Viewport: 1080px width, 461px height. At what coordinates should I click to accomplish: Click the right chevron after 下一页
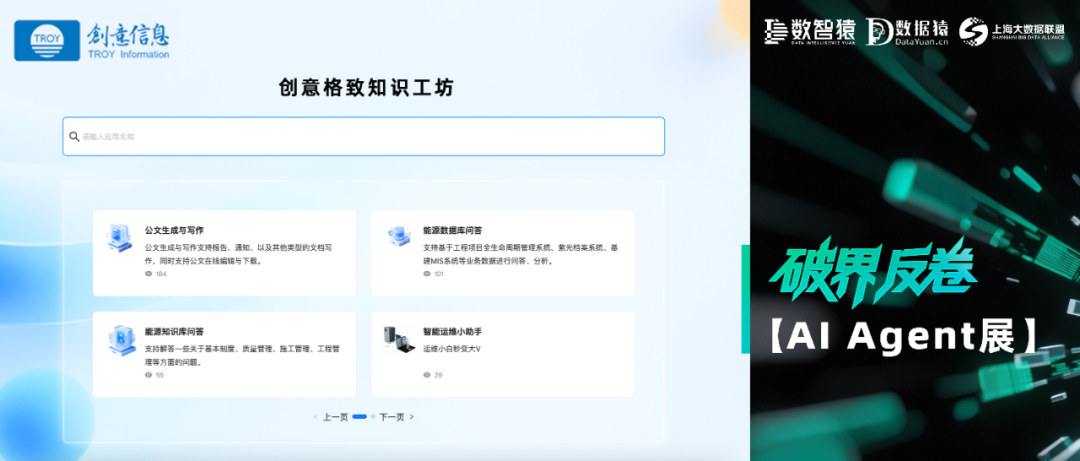(x=412, y=417)
